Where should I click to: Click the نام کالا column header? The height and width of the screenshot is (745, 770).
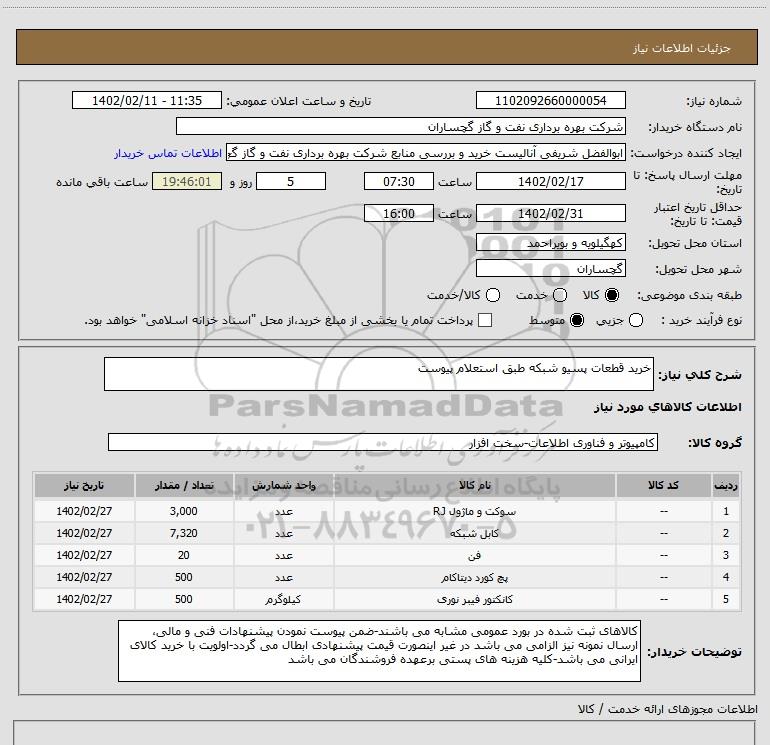474,486
